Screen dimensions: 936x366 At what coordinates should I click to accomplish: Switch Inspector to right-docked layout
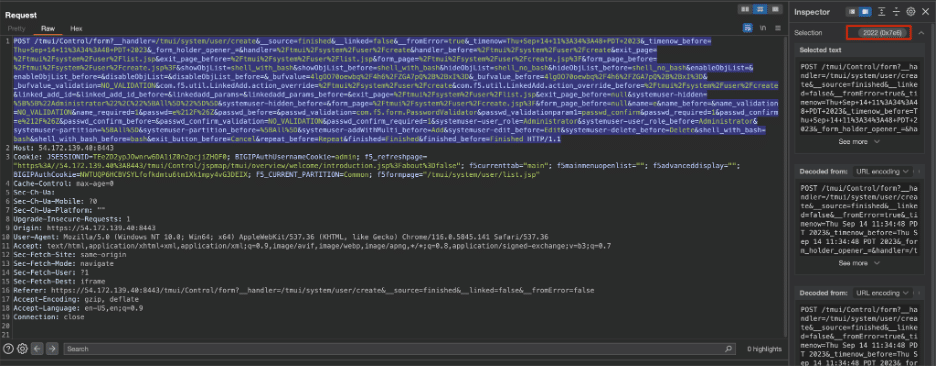coord(864,11)
